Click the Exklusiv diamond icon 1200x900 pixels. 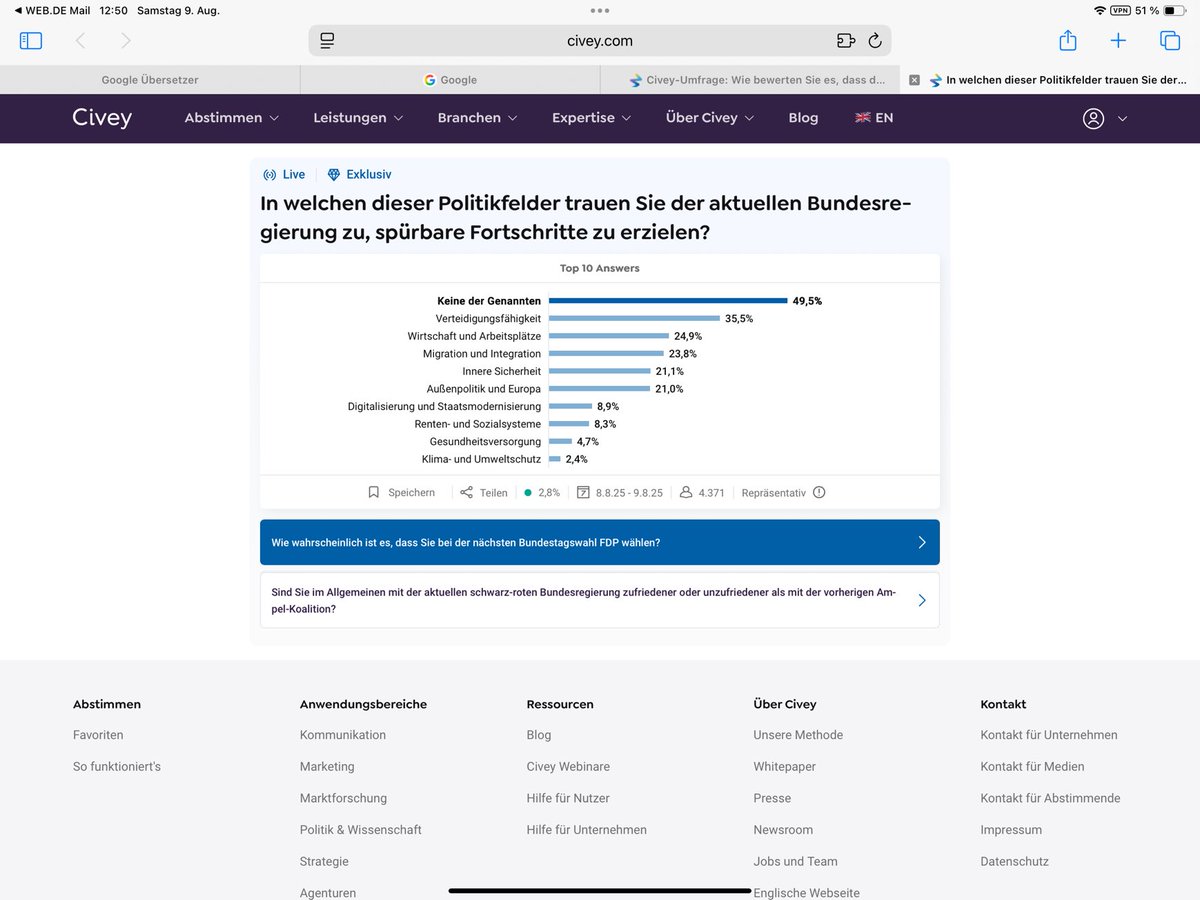click(334, 174)
